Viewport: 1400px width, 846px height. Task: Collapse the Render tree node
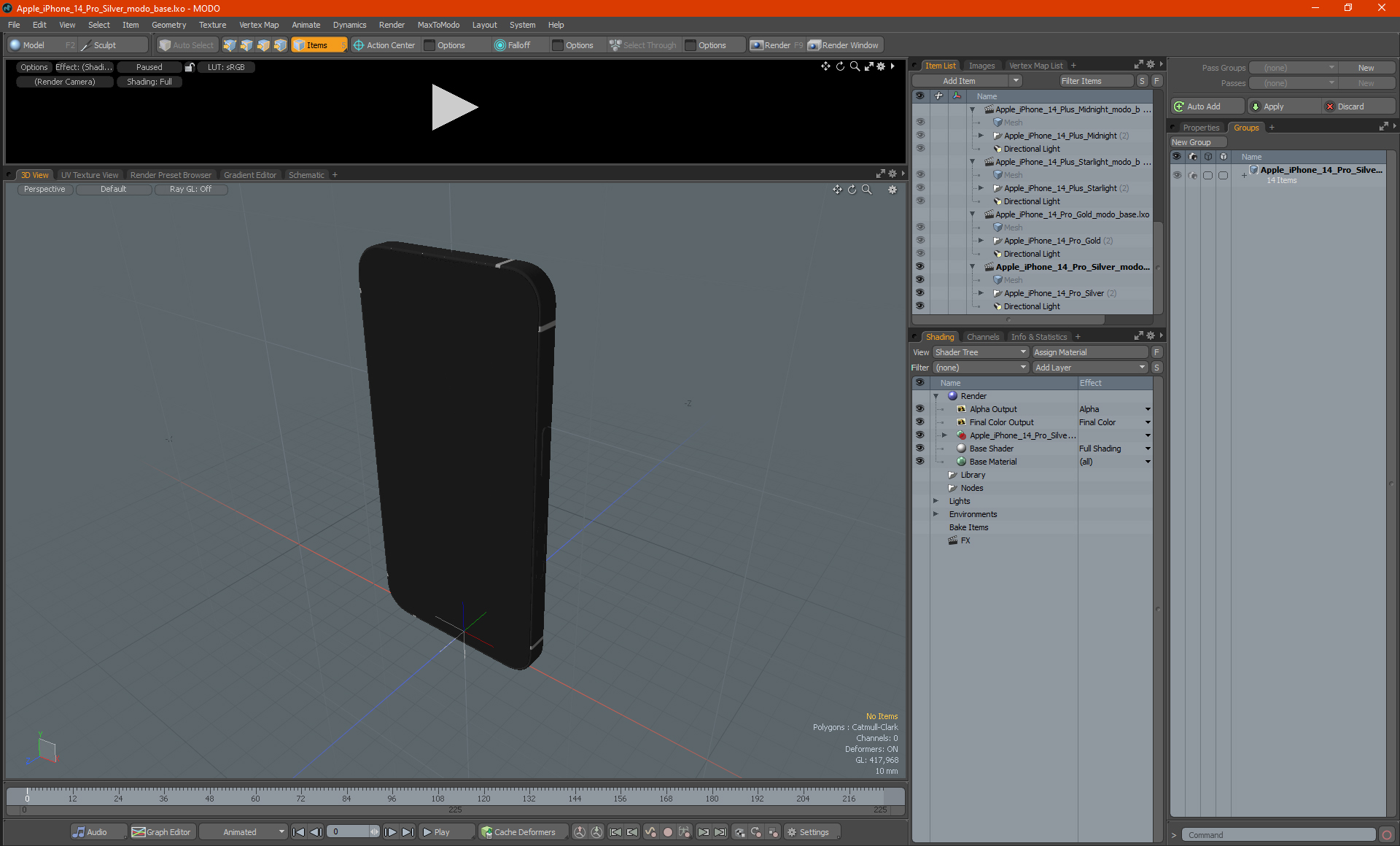coord(936,396)
